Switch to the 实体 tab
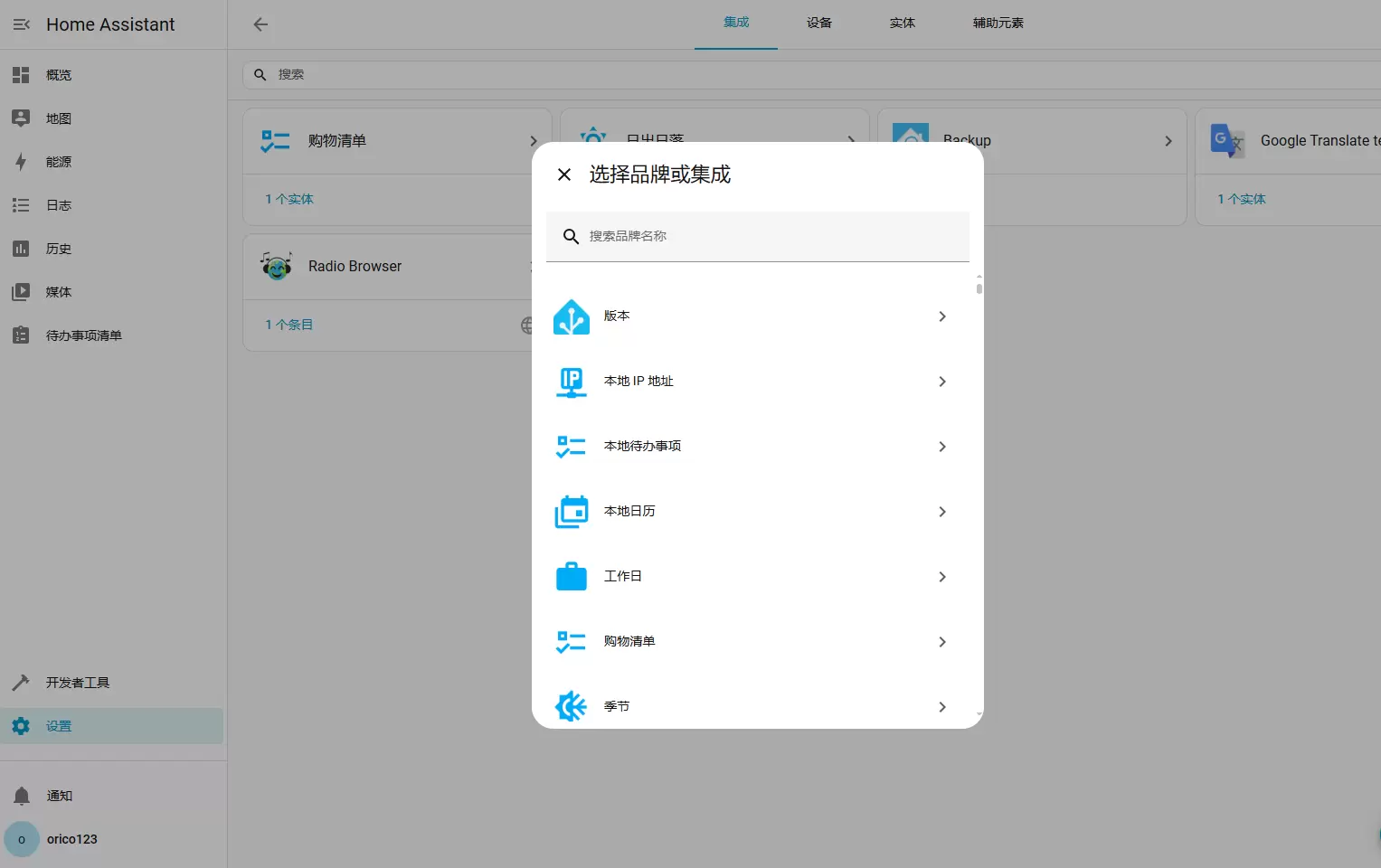The image size is (1381, 868). (903, 24)
